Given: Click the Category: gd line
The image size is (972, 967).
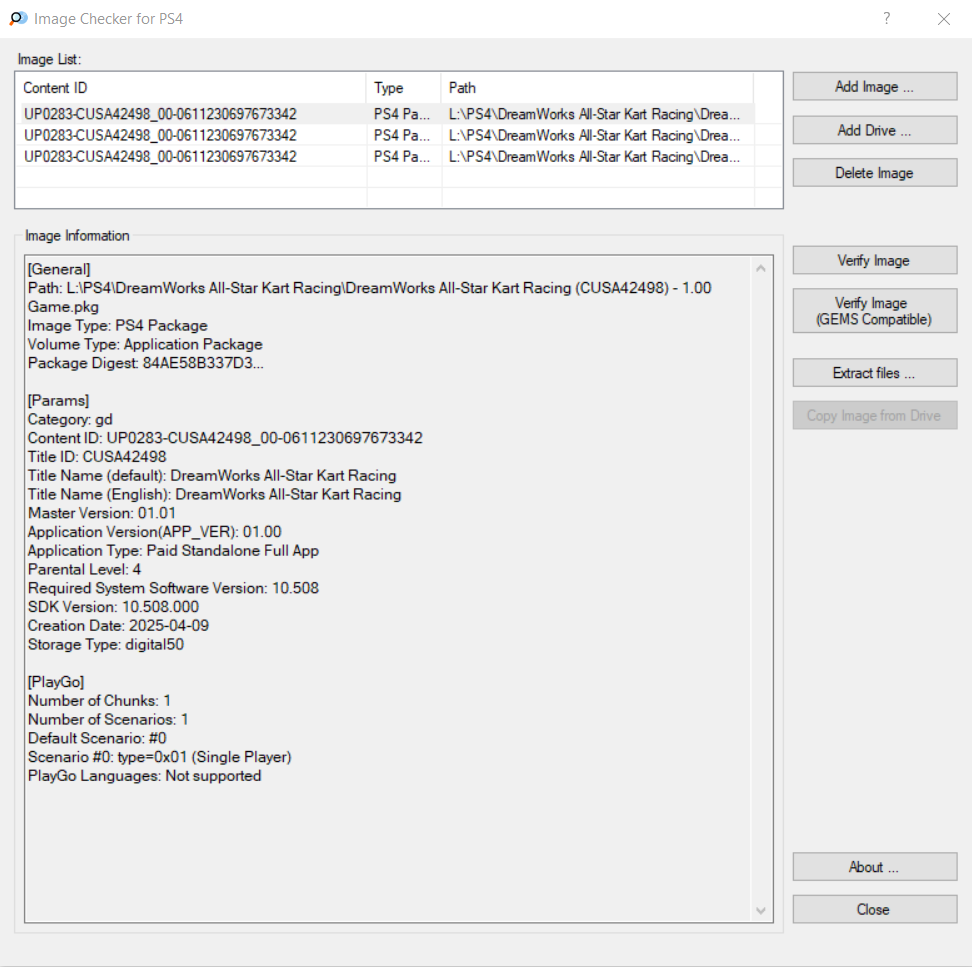Looking at the screenshot, I should coord(70,420).
